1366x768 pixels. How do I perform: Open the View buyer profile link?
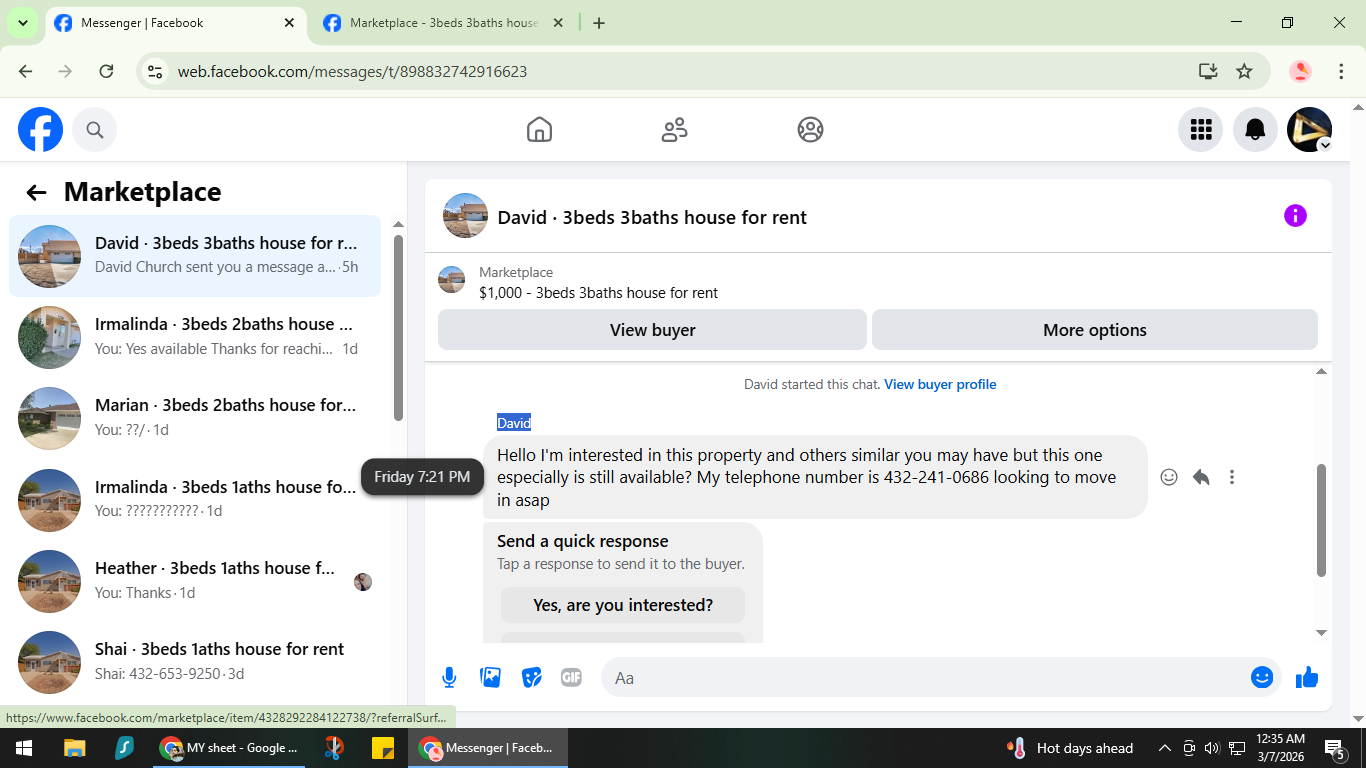coord(940,384)
